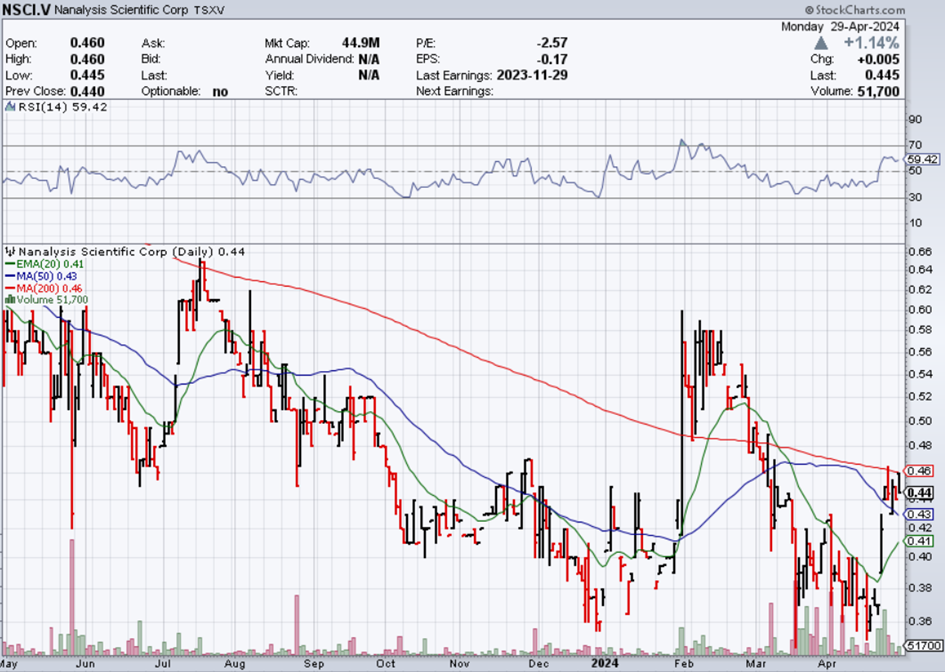
Task: Click the Yield N/A value
Action: 368,75
